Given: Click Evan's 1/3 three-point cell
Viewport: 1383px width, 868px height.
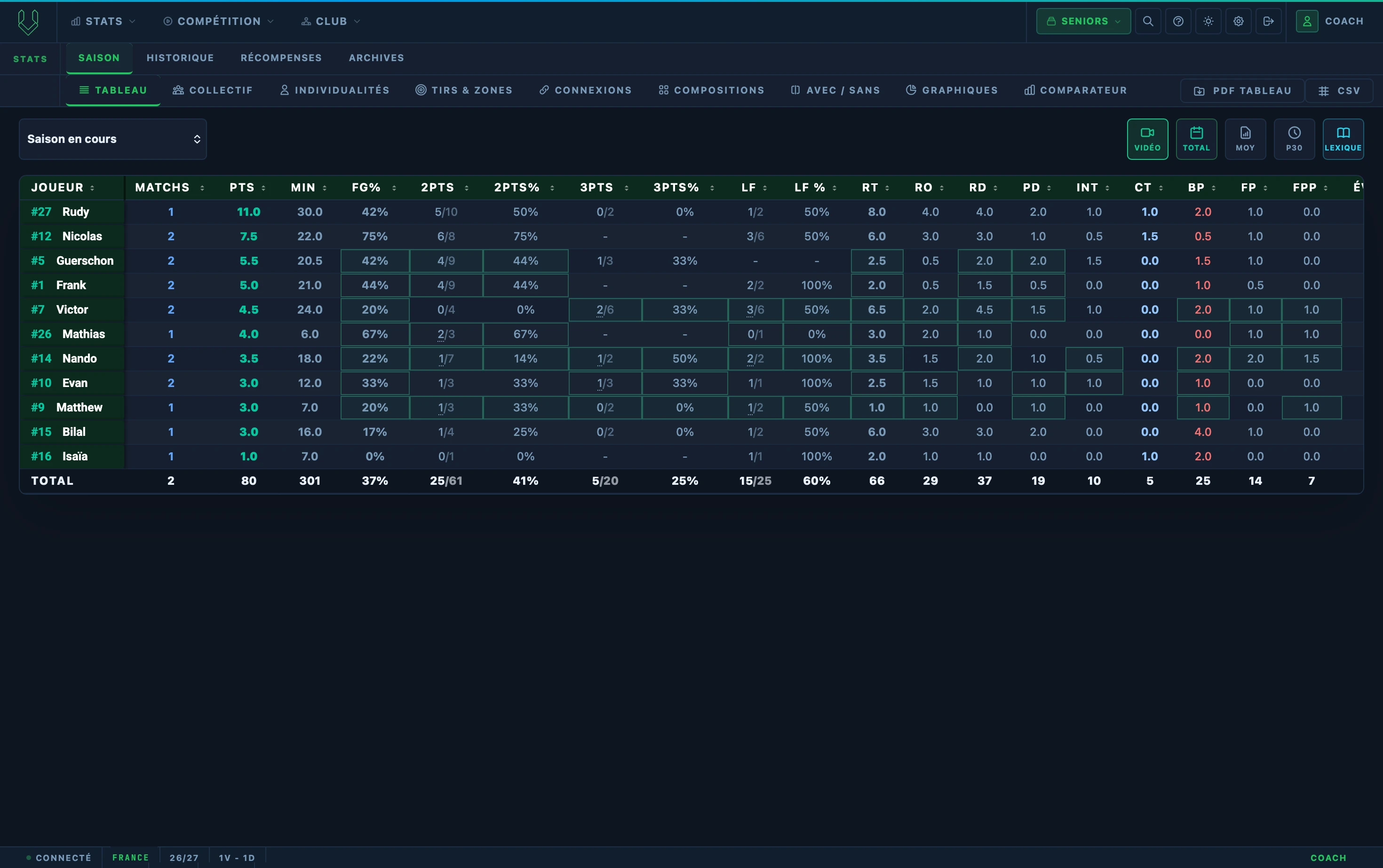Looking at the screenshot, I should 605,383.
